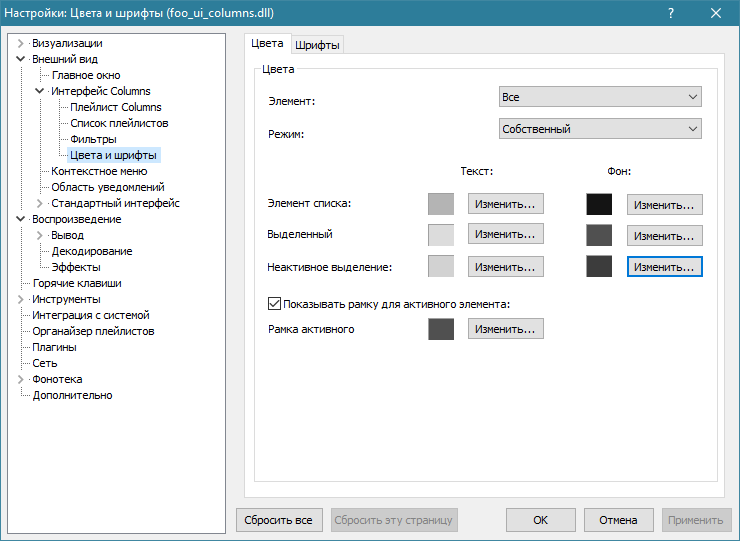Image resolution: width=740 pixels, height=541 pixels.
Task: Click the 'Отмена' button
Action: [618, 520]
